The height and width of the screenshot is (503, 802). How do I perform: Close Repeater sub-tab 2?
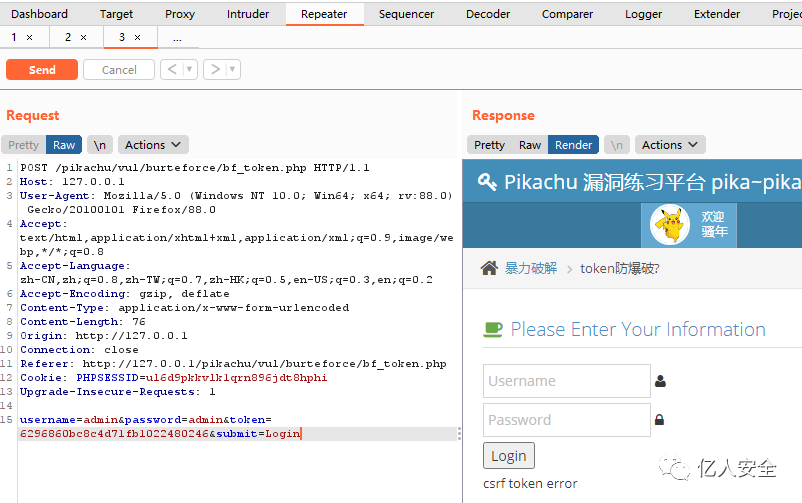[x=83, y=37]
